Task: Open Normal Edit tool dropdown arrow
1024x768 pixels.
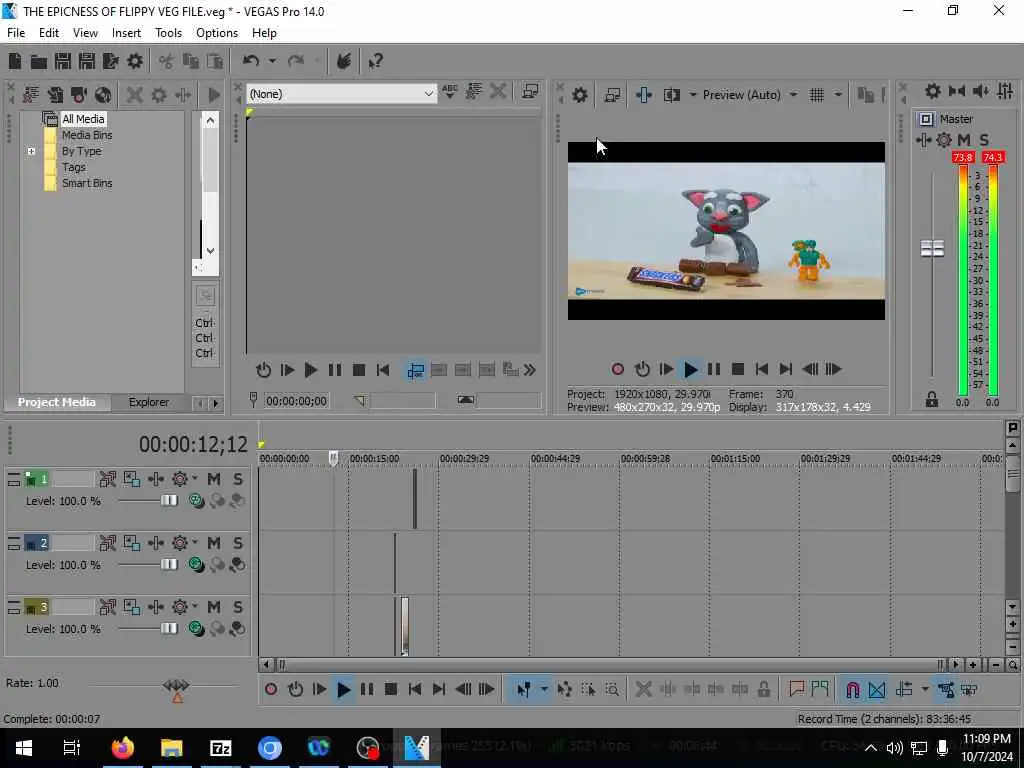Action: 543,690
